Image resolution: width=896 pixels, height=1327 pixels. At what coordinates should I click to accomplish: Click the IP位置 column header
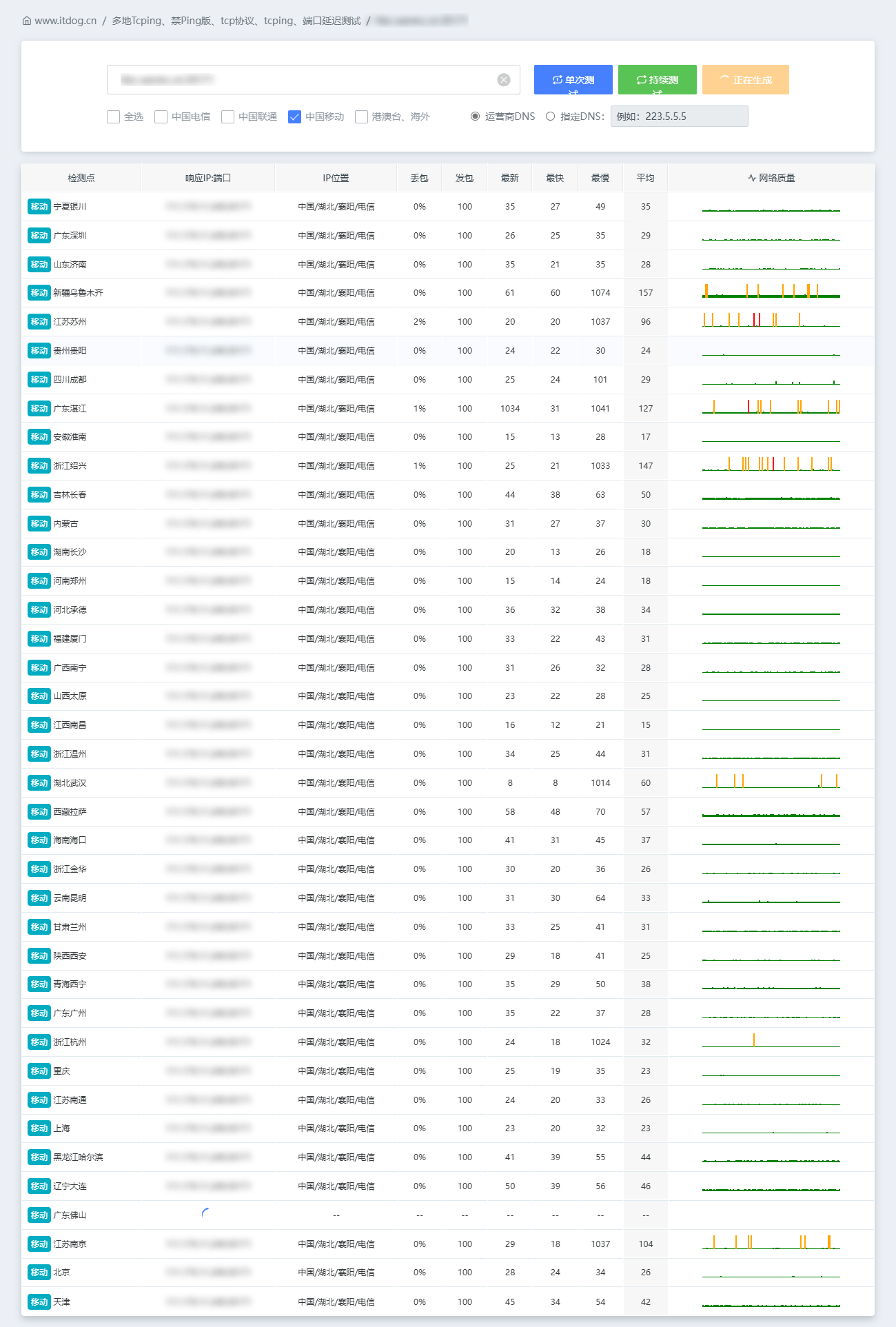click(x=336, y=178)
